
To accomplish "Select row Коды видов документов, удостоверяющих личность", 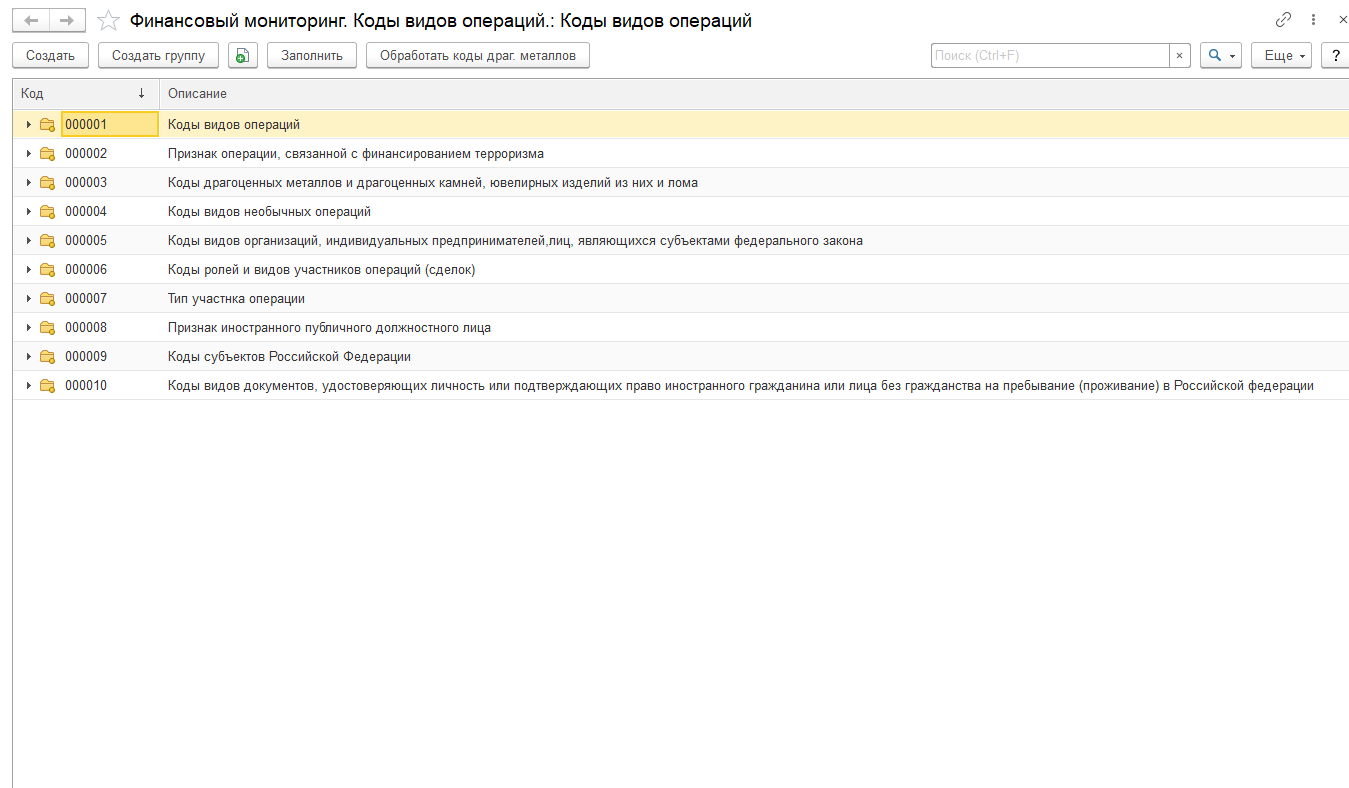I will coord(680,386).
